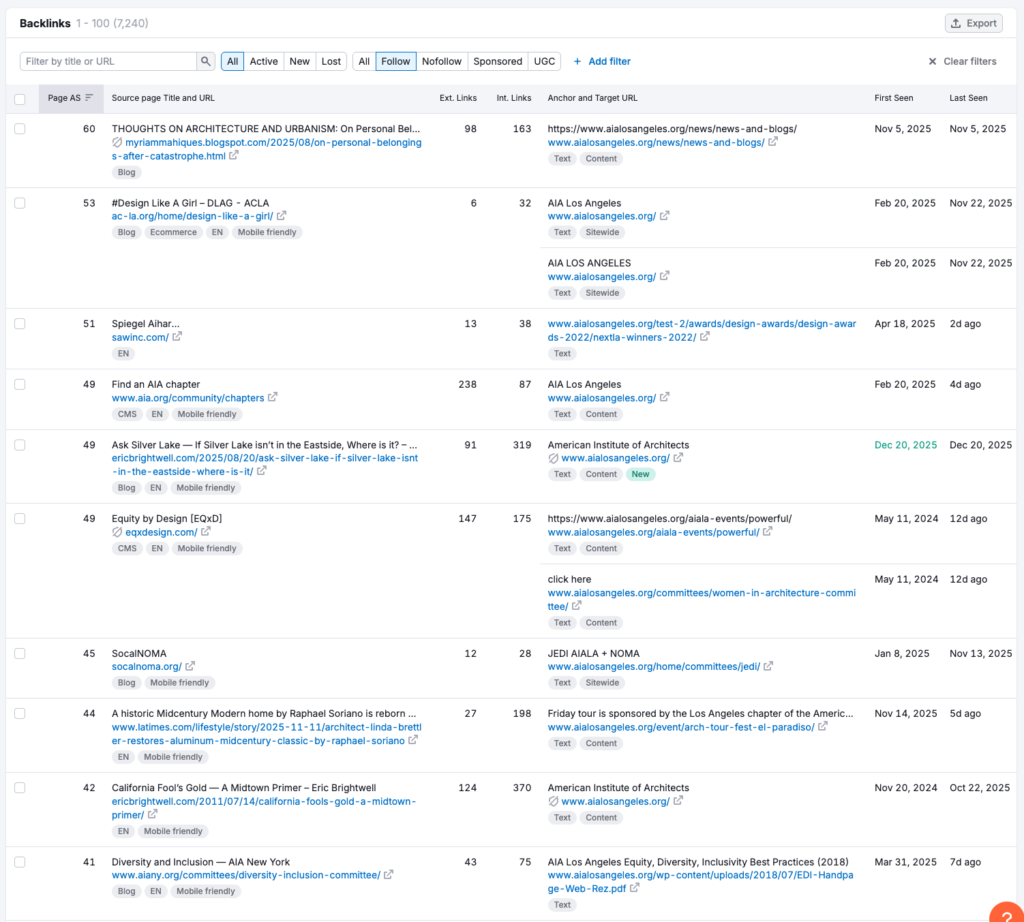
Task: Check the row for Spiegel Aihar backlink
Action: [x=20, y=324]
